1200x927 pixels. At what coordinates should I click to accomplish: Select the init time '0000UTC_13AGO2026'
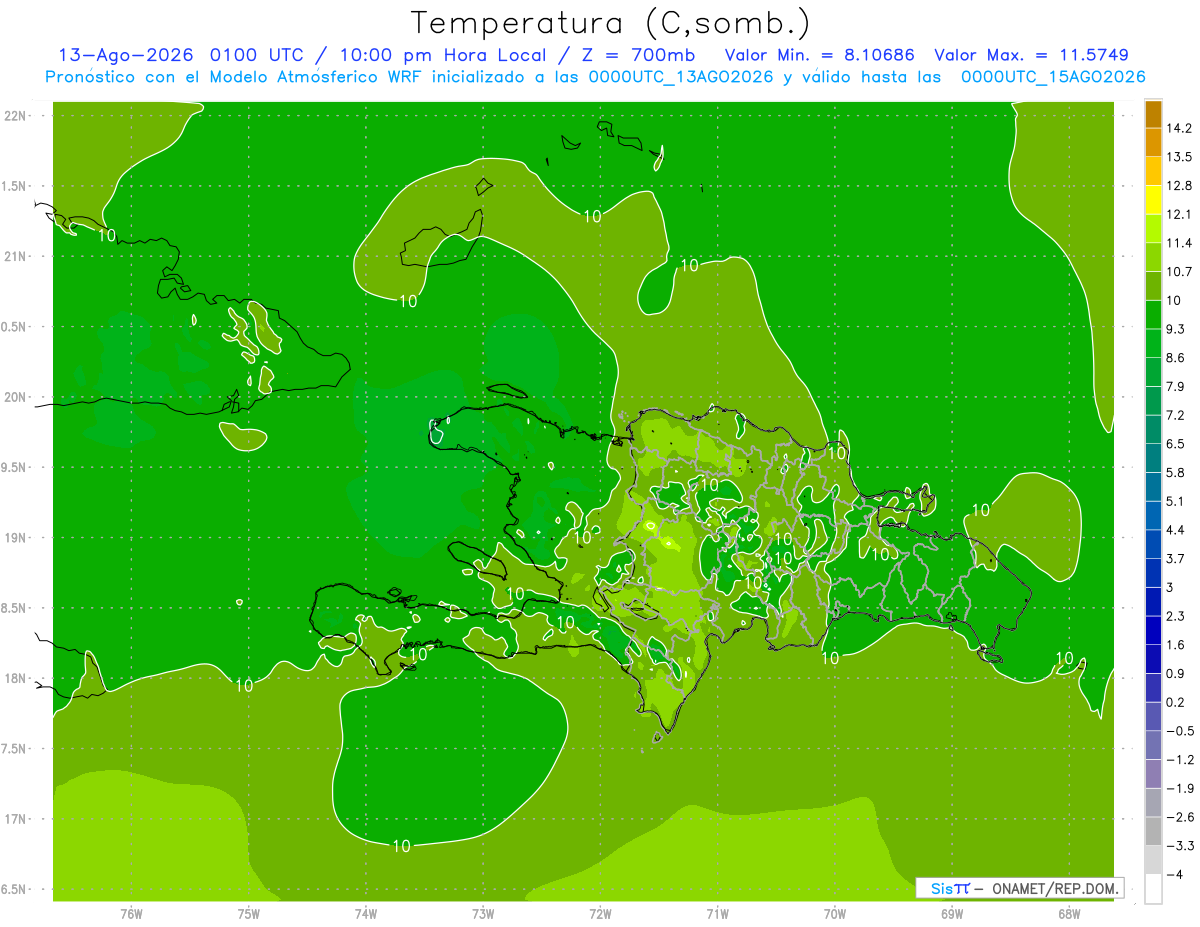pyautogui.click(x=681, y=77)
